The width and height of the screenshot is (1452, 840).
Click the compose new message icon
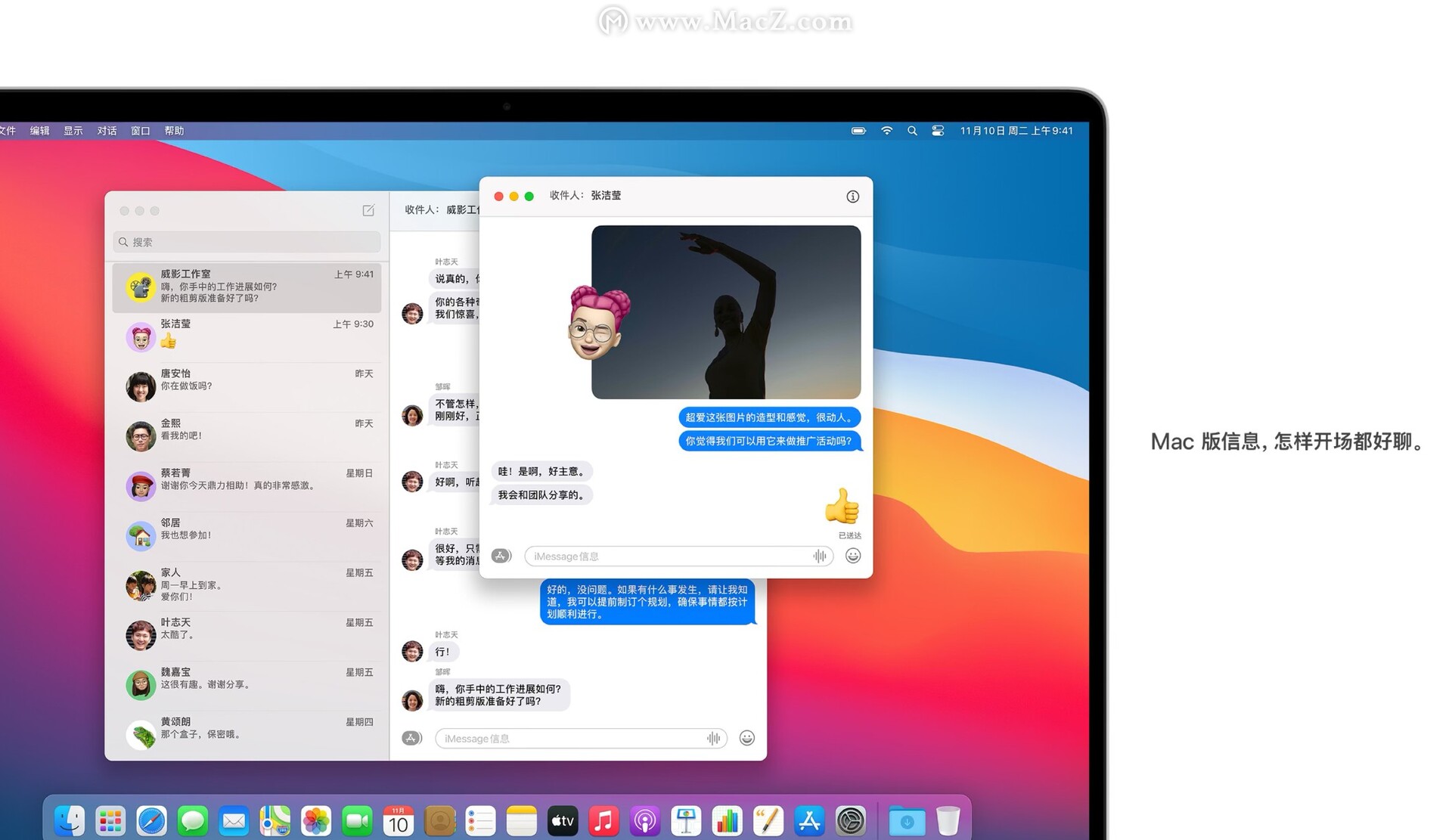tap(368, 210)
